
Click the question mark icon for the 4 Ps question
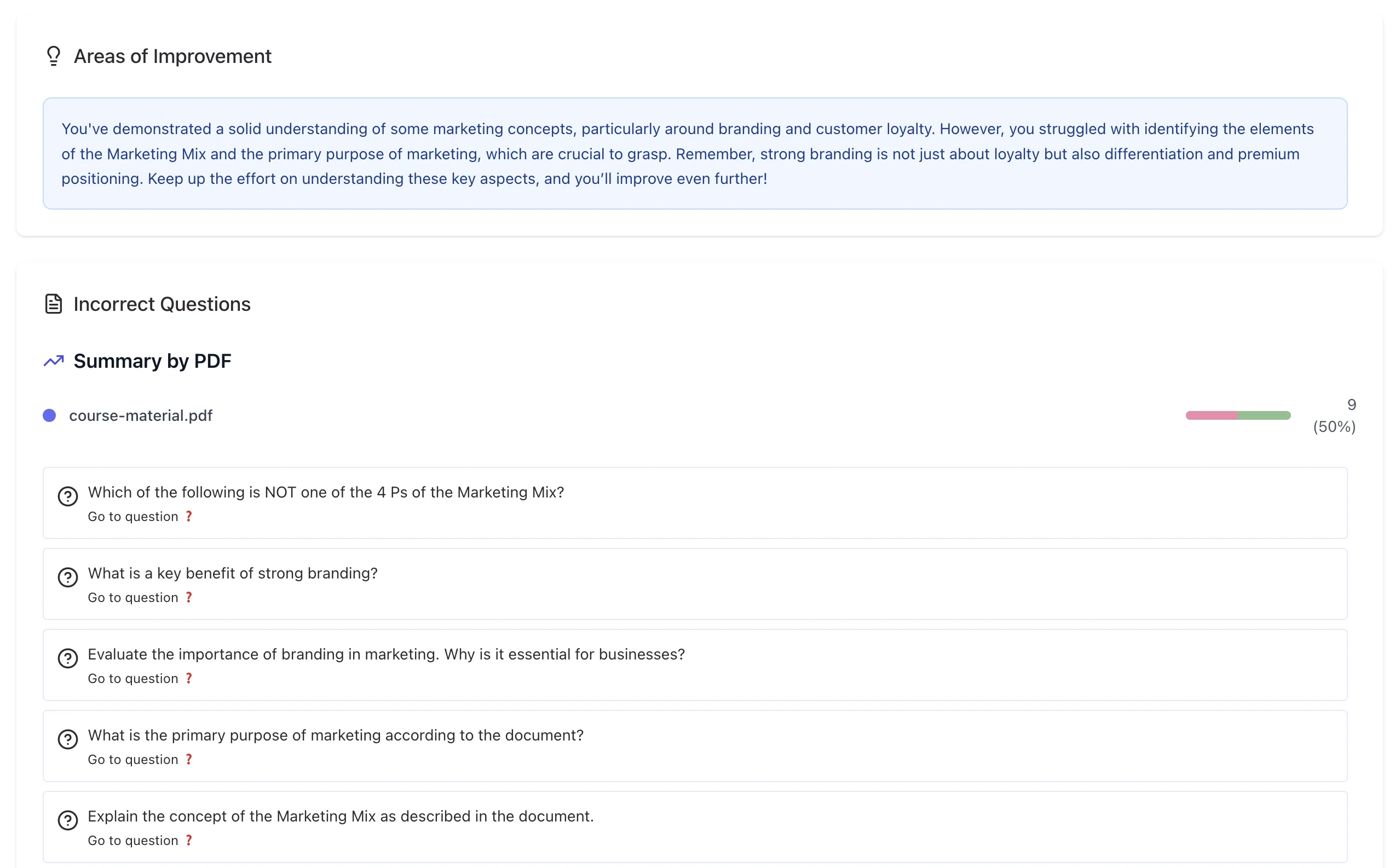pyautogui.click(x=68, y=496)
